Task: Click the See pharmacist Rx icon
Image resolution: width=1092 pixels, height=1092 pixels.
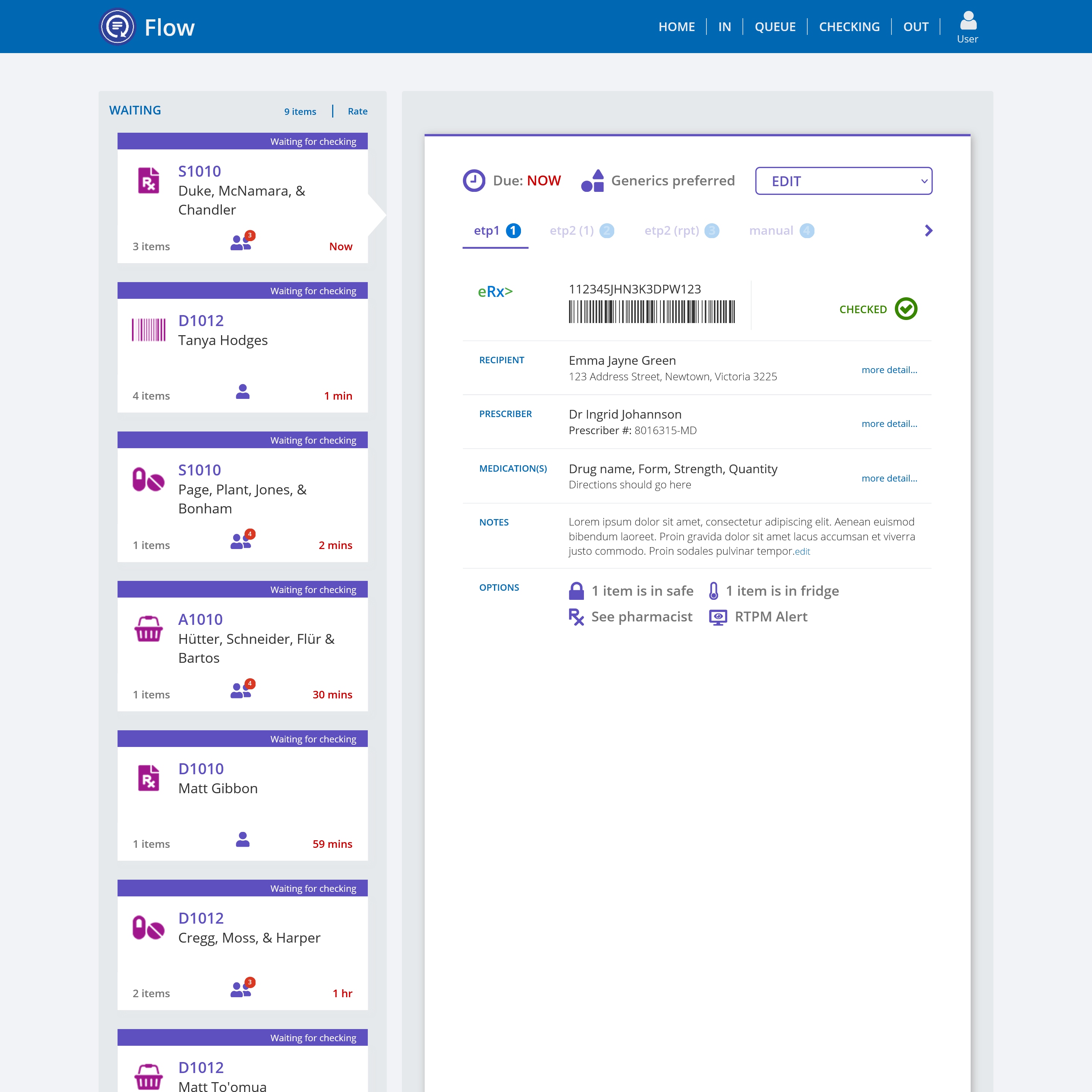Action: click(576, 617)
